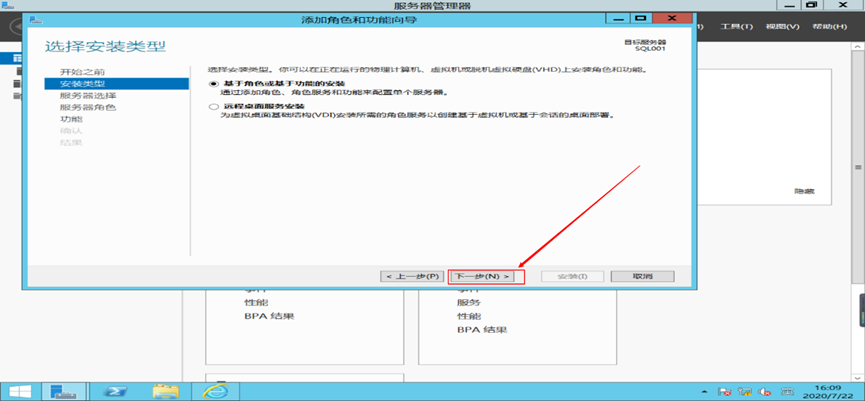Click the keyboard input method tray icon
Viewport: 865px width, 401px height.
[787, 392]
